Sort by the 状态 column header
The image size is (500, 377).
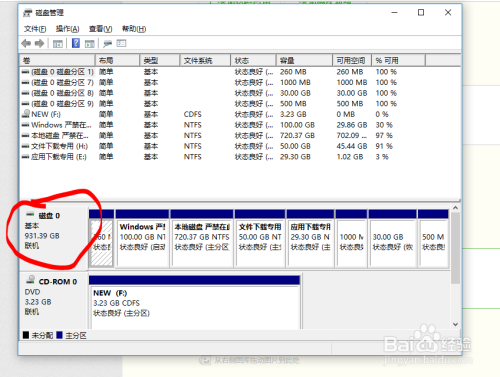(x=253, y=60)
